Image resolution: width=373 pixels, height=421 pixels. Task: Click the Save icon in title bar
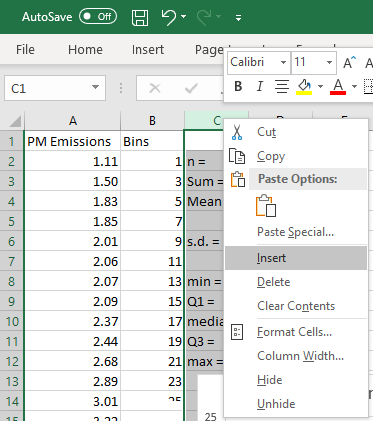140,17
